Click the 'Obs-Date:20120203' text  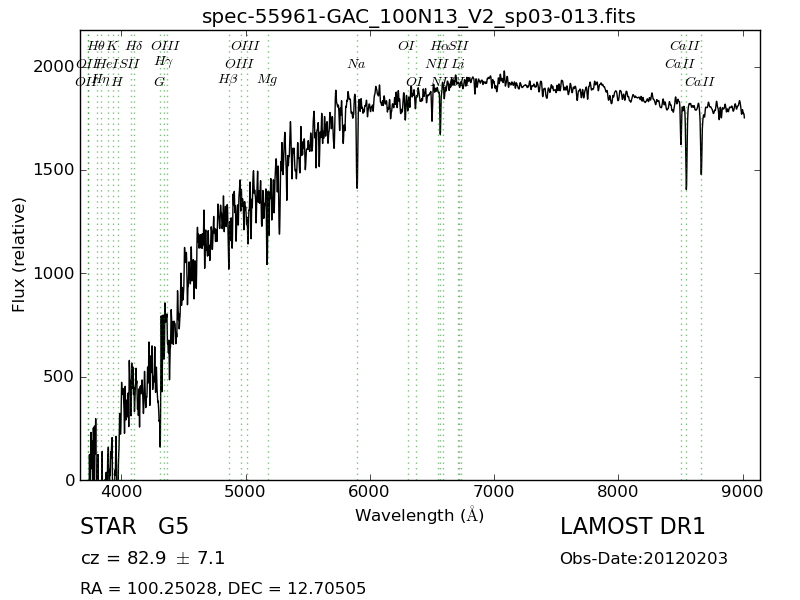644,559
